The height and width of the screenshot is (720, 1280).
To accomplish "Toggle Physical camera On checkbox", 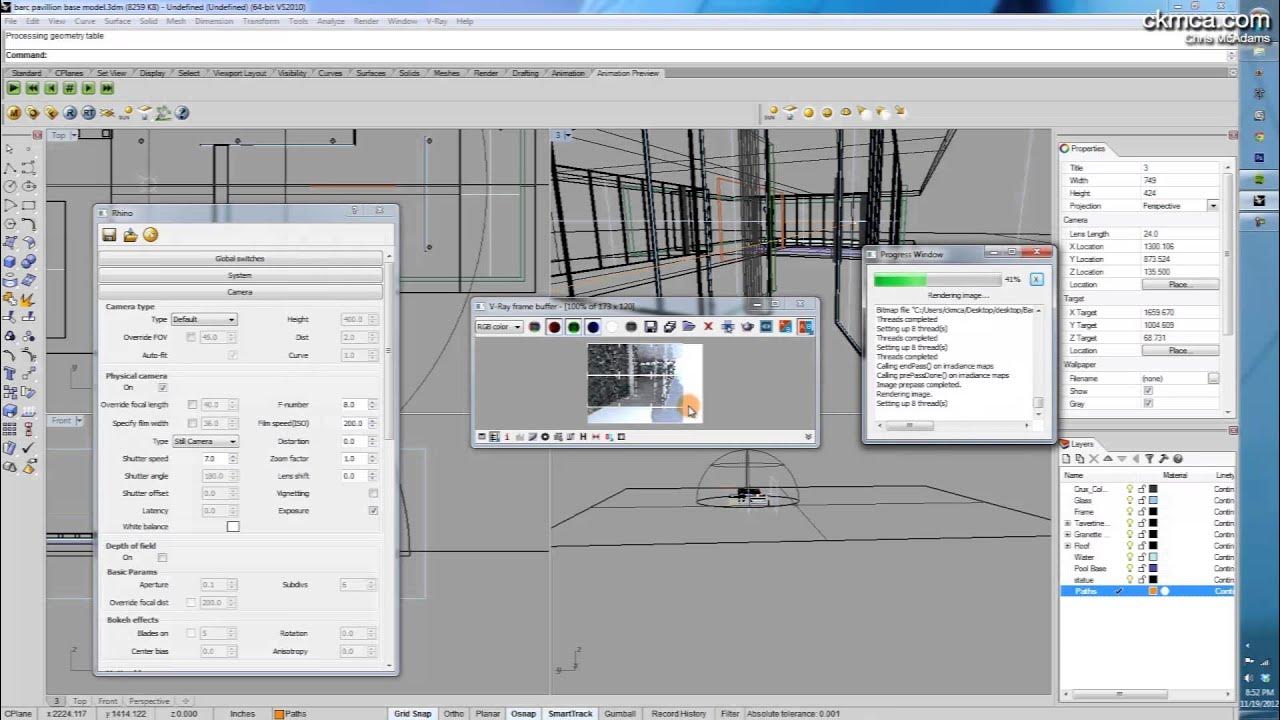I will tap(162, 388).
